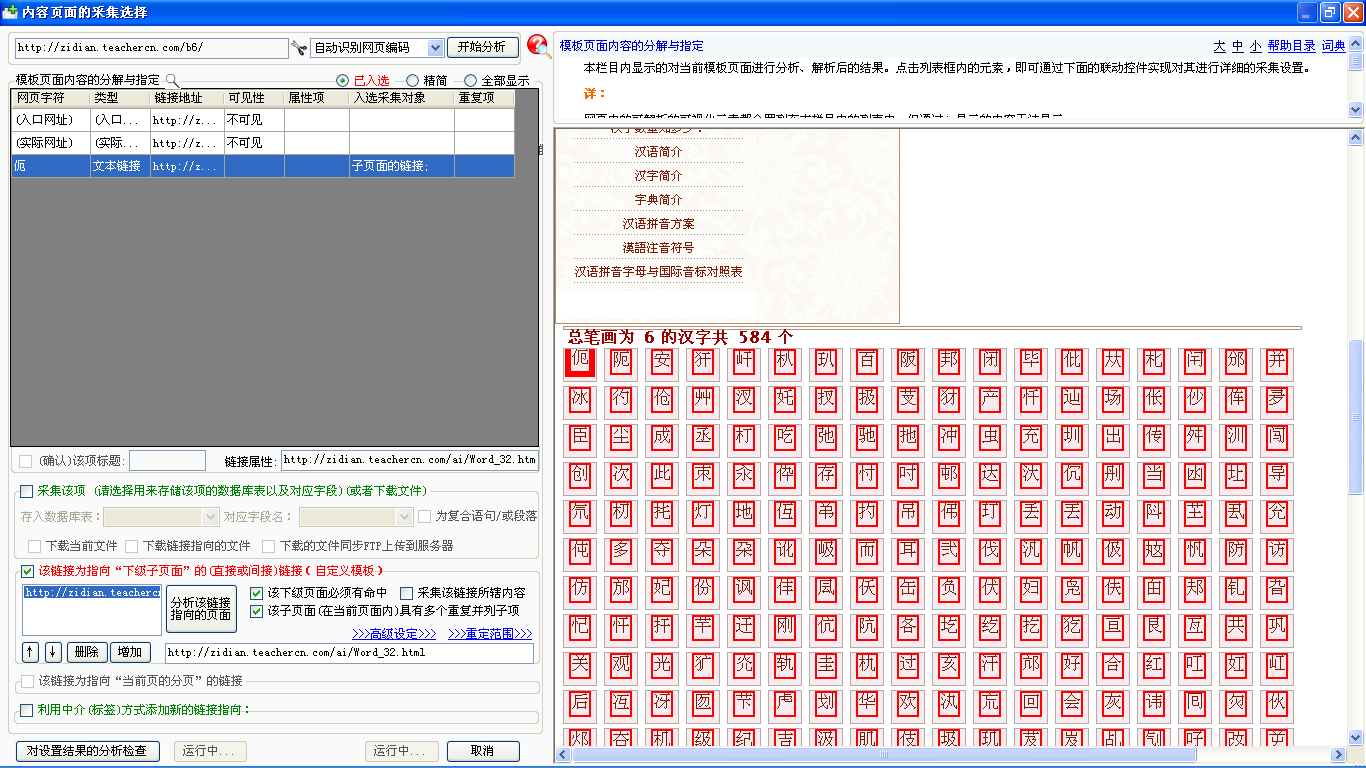The image size is (1366, 768).
Task: Click the scissors icon beside the URL field
Action: point(299,48)
